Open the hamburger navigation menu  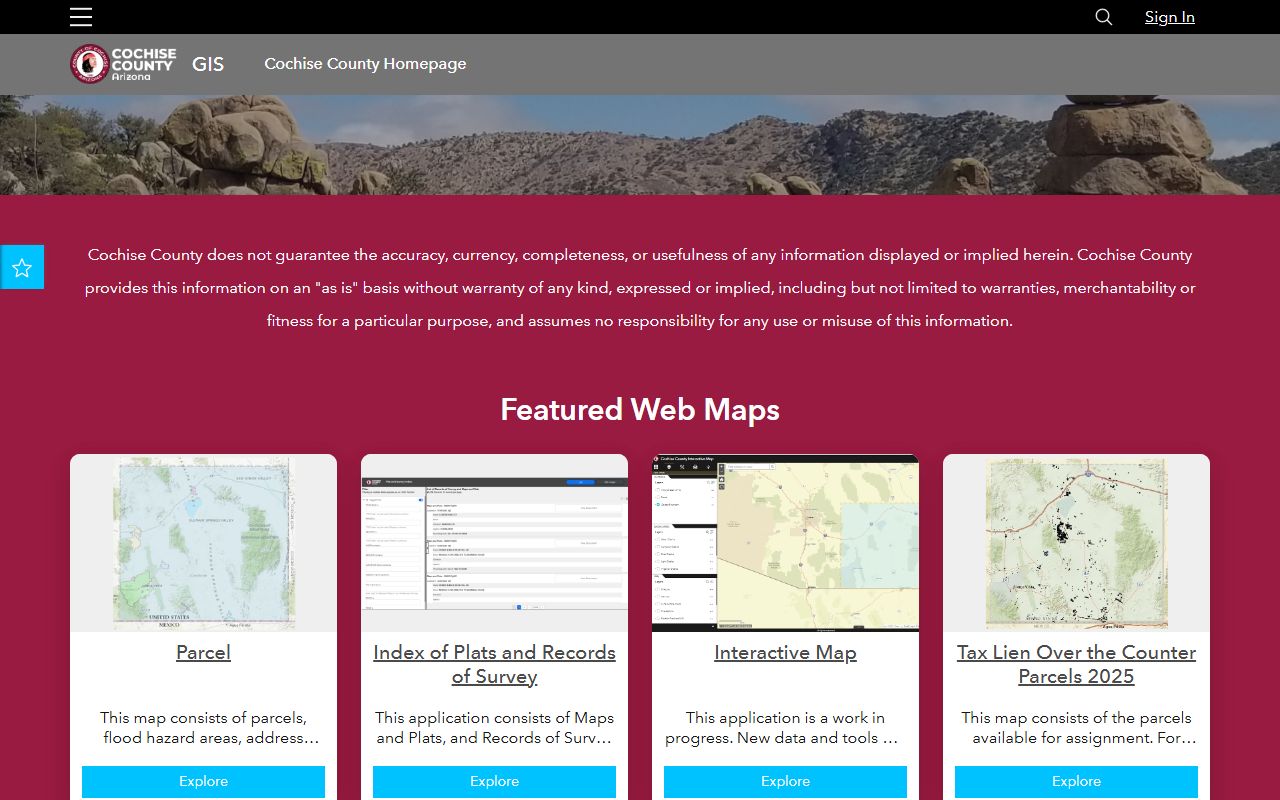coord(81,17)
